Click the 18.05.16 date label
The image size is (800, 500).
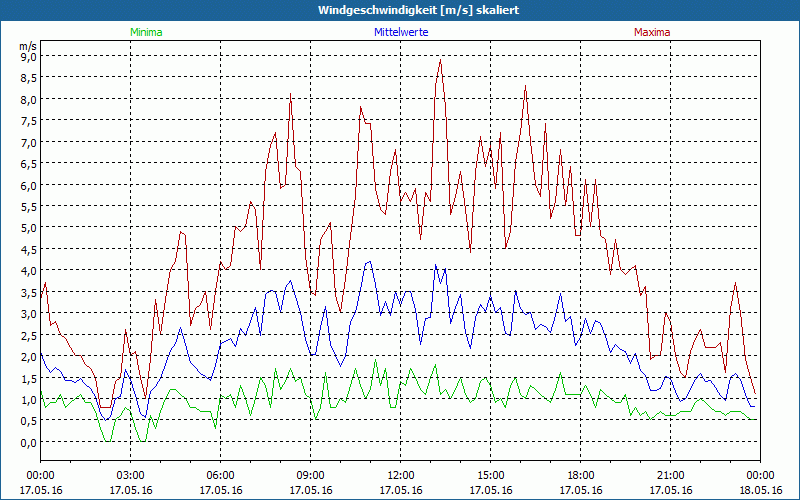coord(760,490)
